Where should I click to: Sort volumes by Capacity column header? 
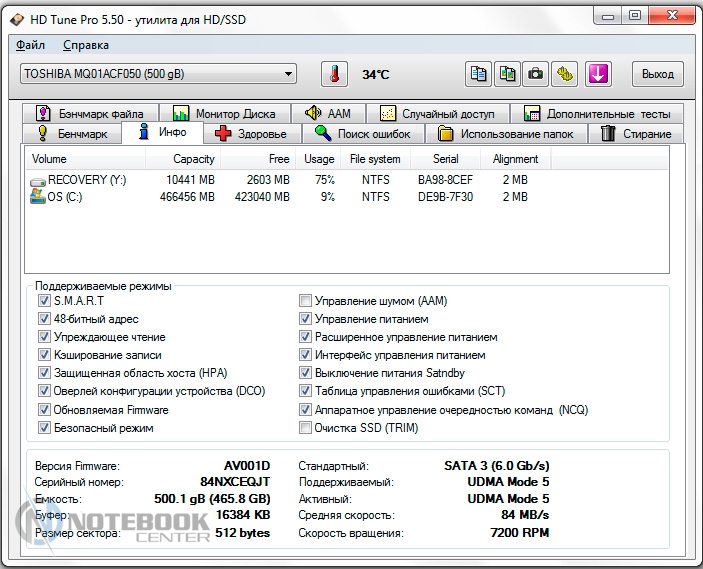[193, 159]
